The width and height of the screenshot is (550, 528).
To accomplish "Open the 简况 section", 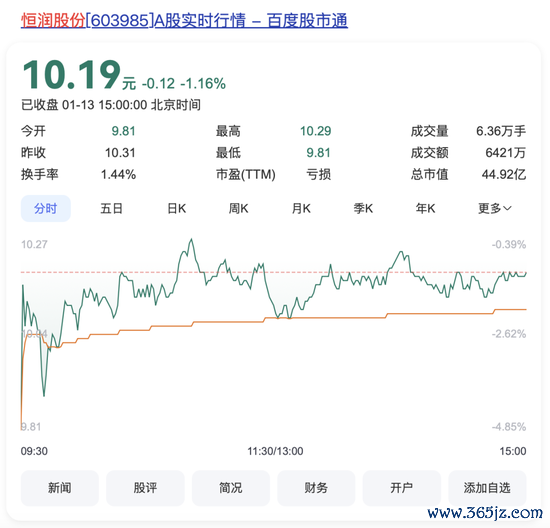I will 231,488.
